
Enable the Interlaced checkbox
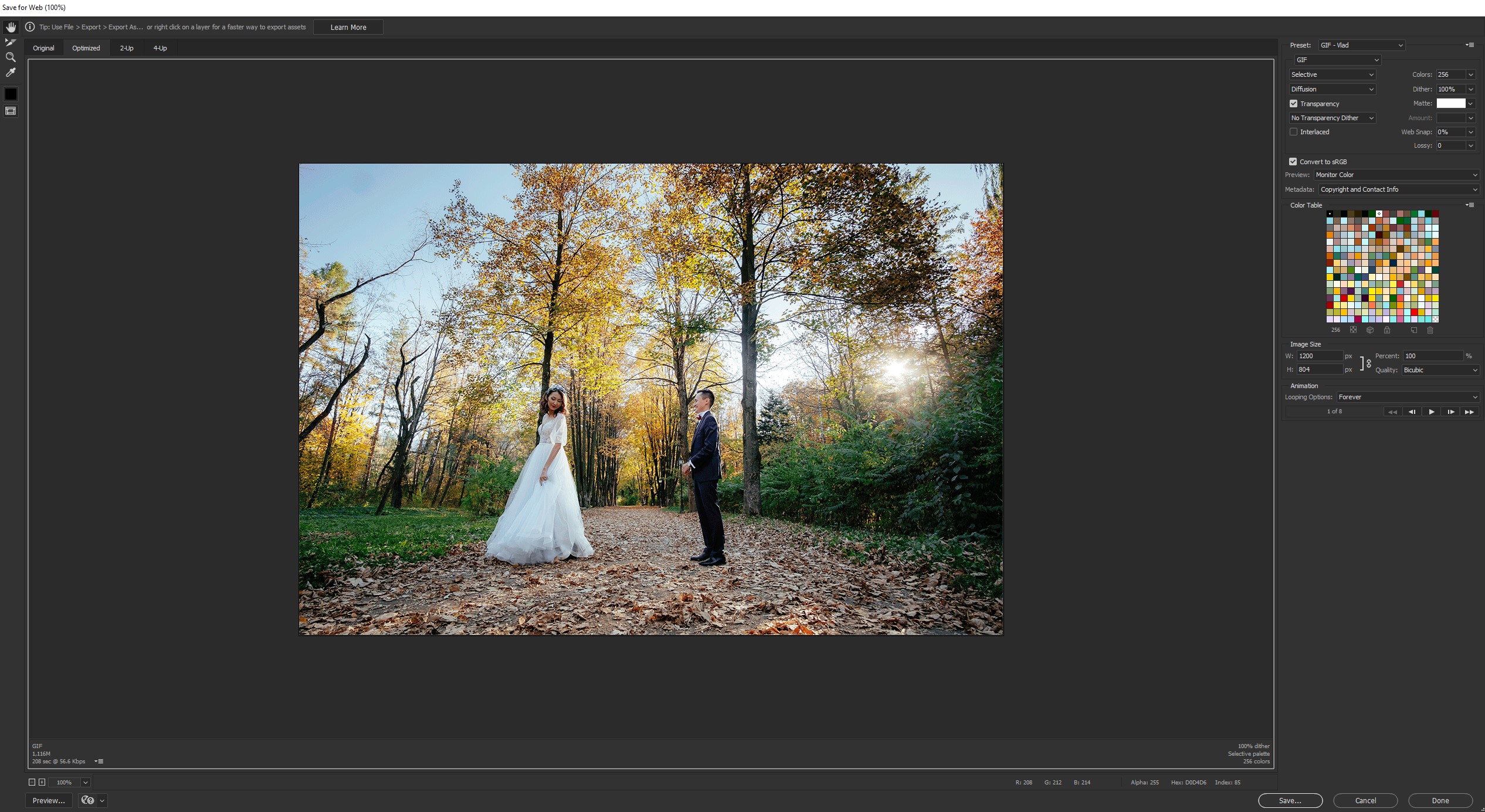[x=1293, y=132]
